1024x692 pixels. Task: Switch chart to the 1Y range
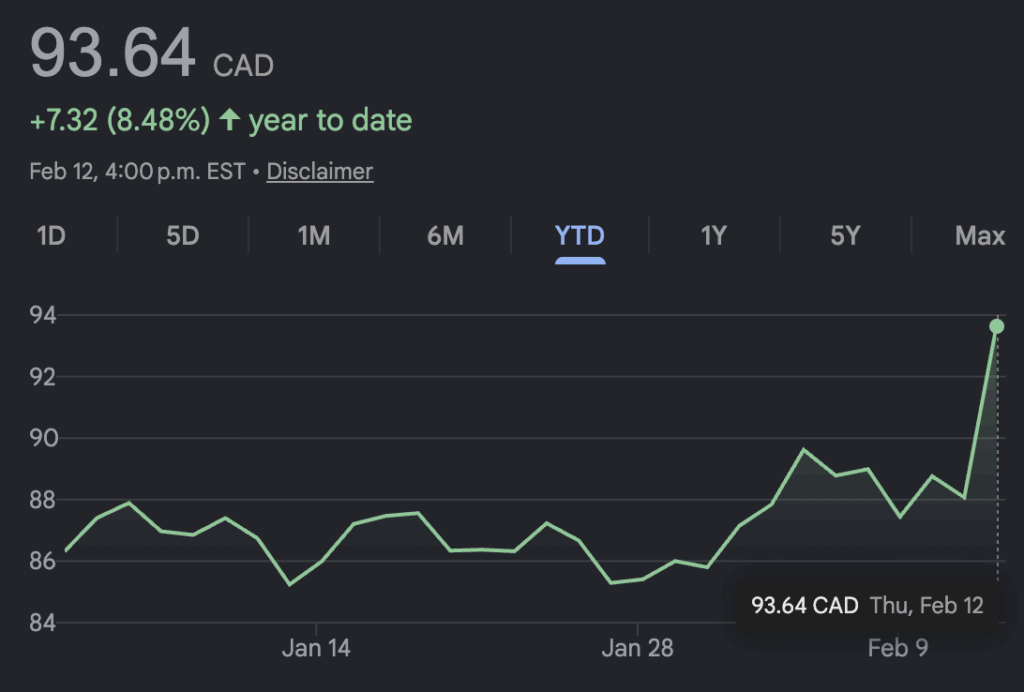coord(713,236)
